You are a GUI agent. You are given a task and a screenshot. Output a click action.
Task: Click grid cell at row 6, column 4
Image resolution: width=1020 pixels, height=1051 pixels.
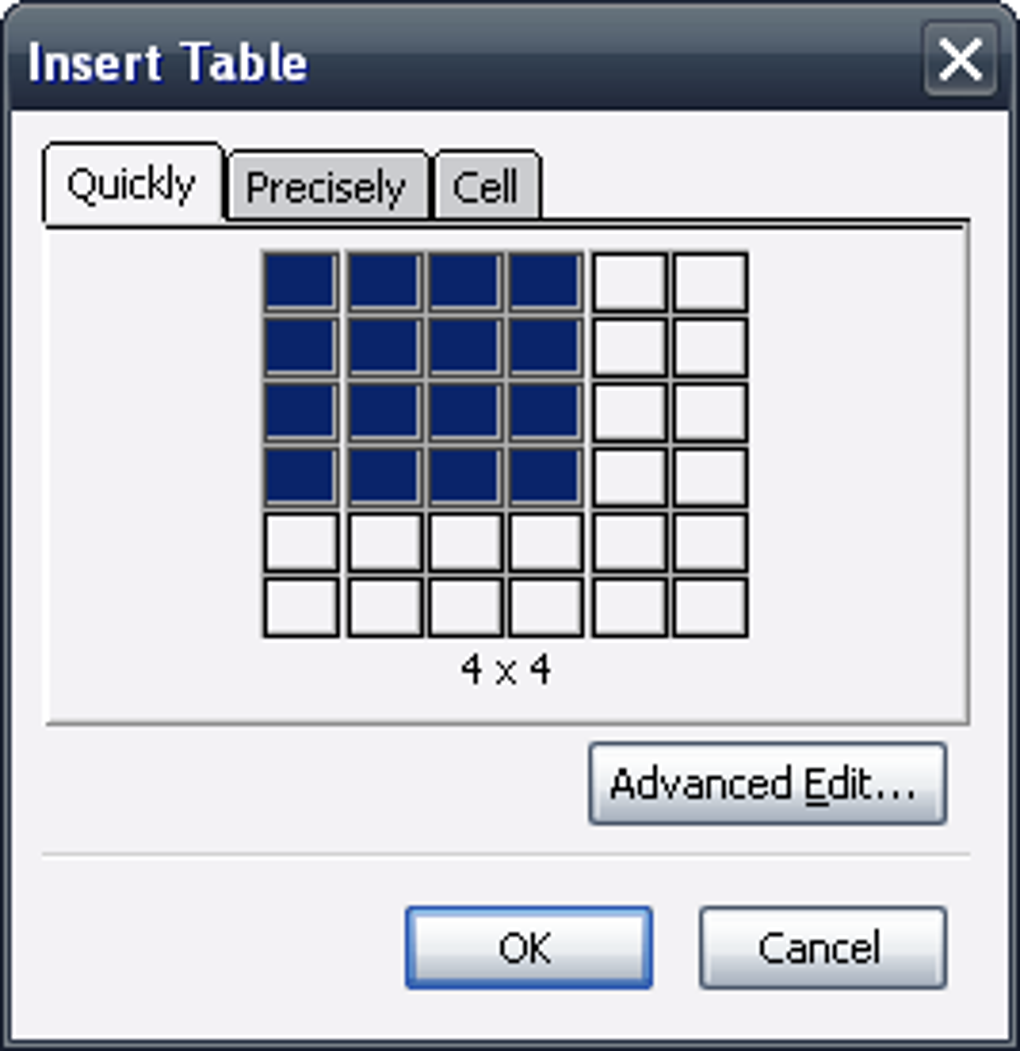(545, 607)
